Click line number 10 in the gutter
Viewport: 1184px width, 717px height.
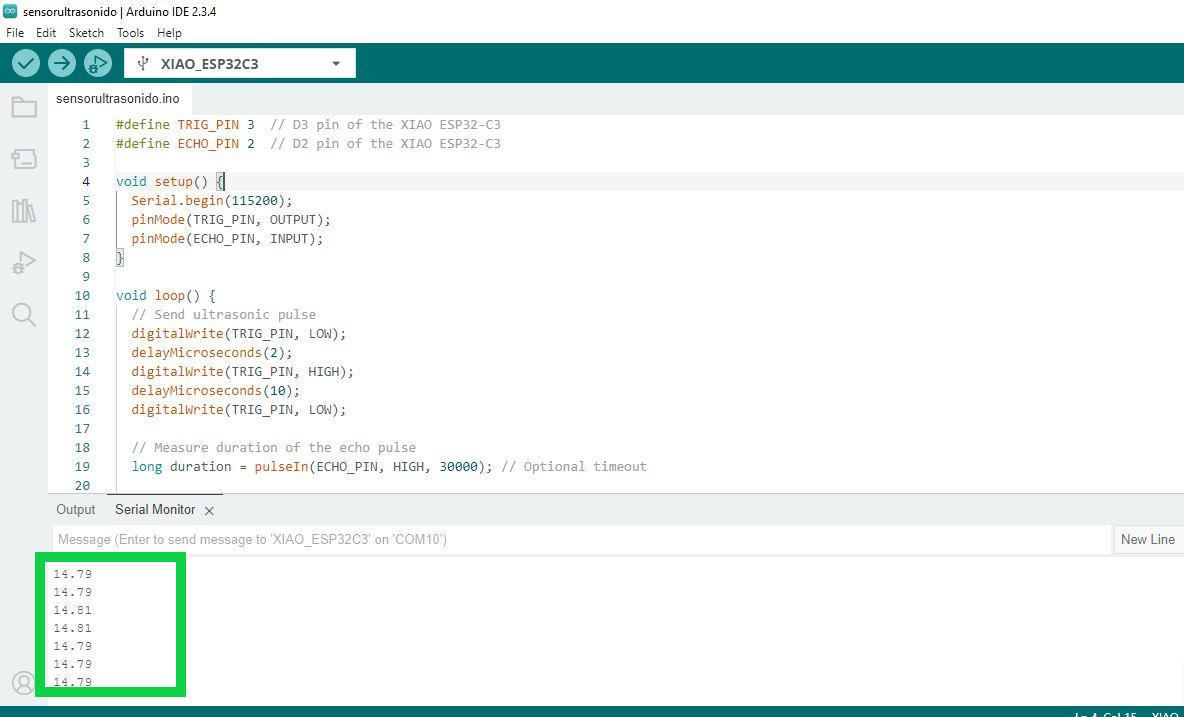pyautogui.click(x=82, y=296)
